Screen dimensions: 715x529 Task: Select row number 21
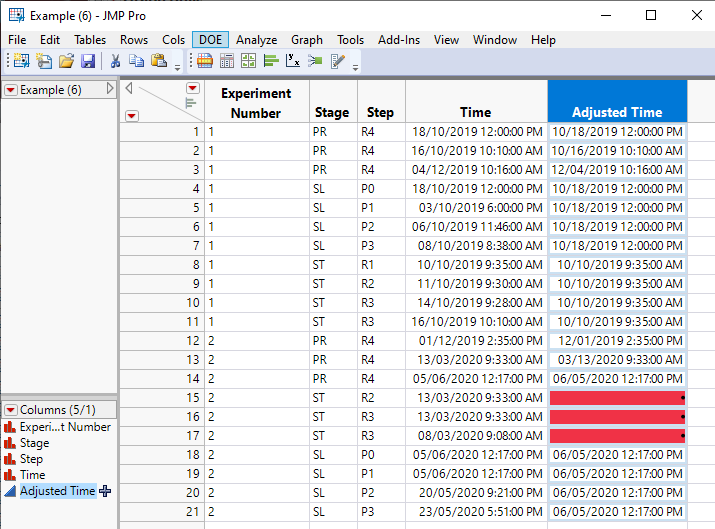tap(161, 512)
